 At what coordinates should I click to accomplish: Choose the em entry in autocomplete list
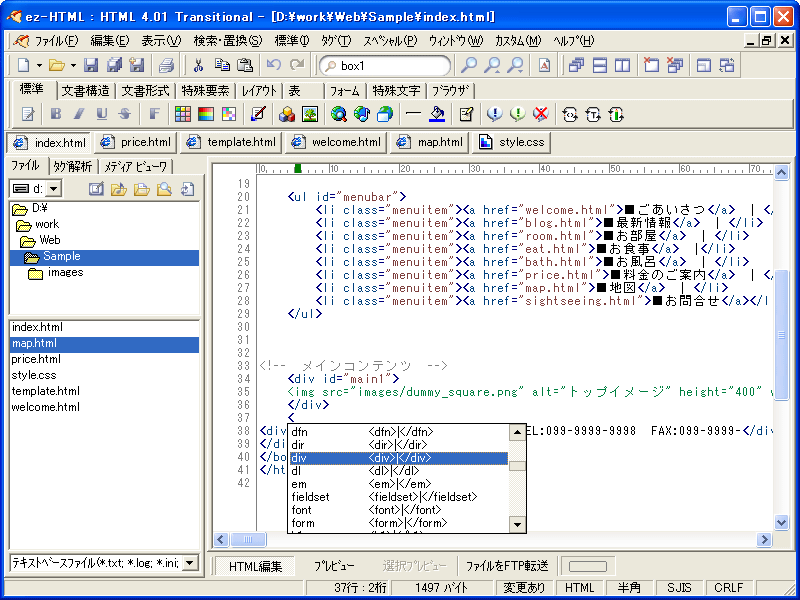pos(399,484)
